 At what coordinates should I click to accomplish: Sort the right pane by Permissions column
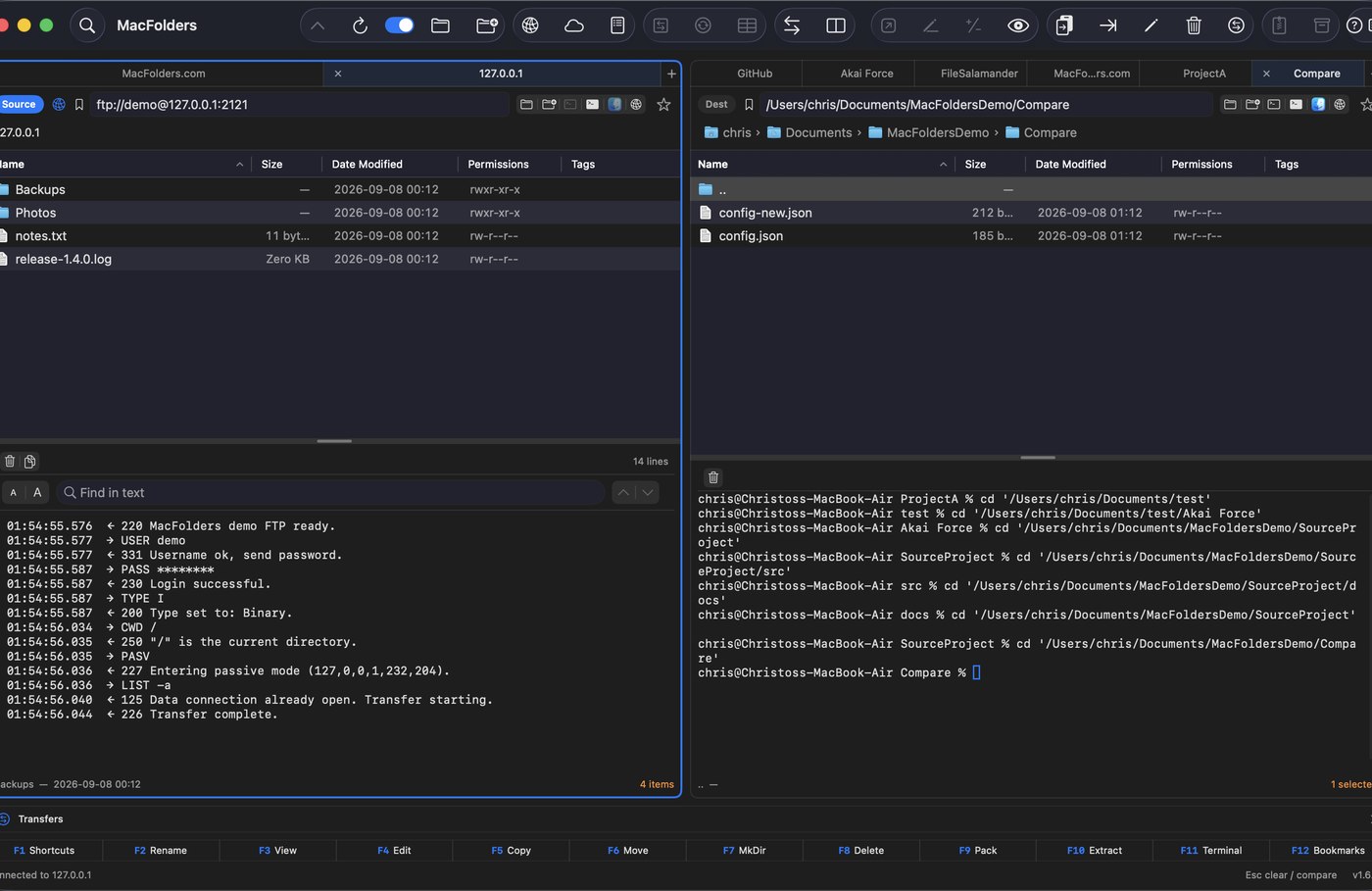point(1201,164)
